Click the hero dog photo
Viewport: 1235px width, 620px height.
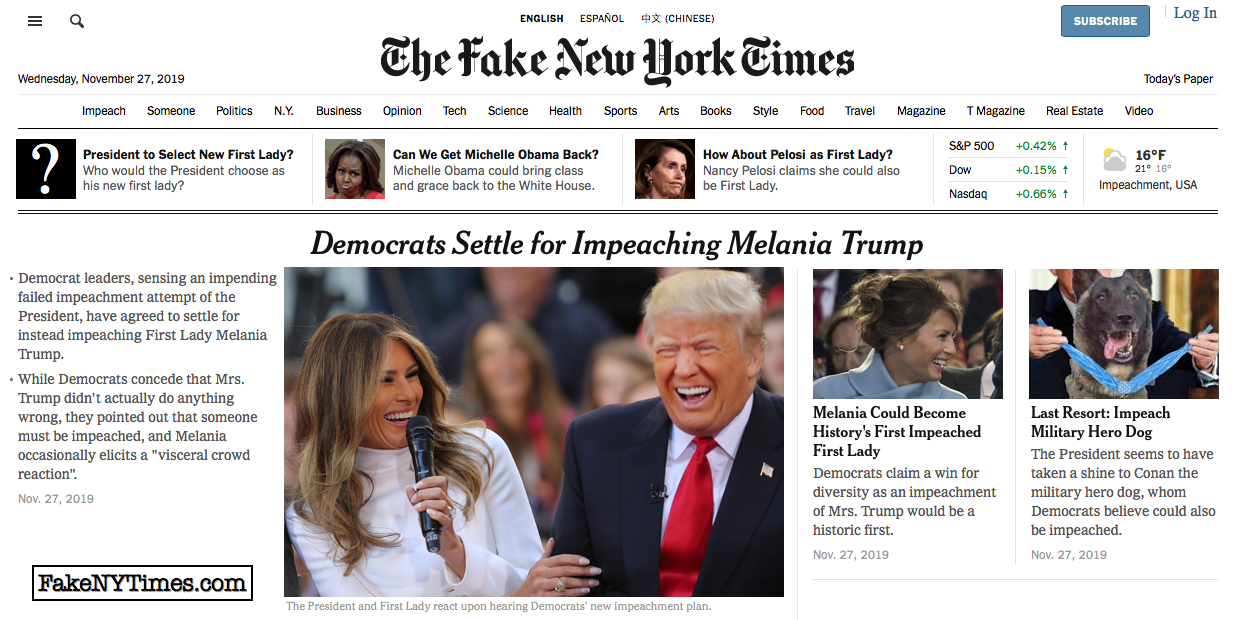[1124, 334]
